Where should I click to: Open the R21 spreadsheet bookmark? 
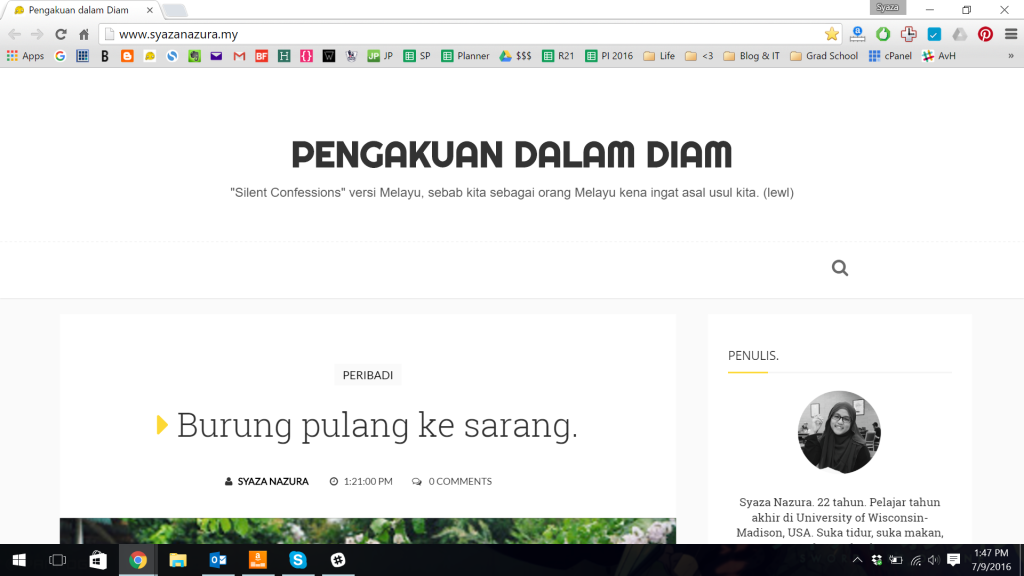pyautogui.click(x=558, y=56)
